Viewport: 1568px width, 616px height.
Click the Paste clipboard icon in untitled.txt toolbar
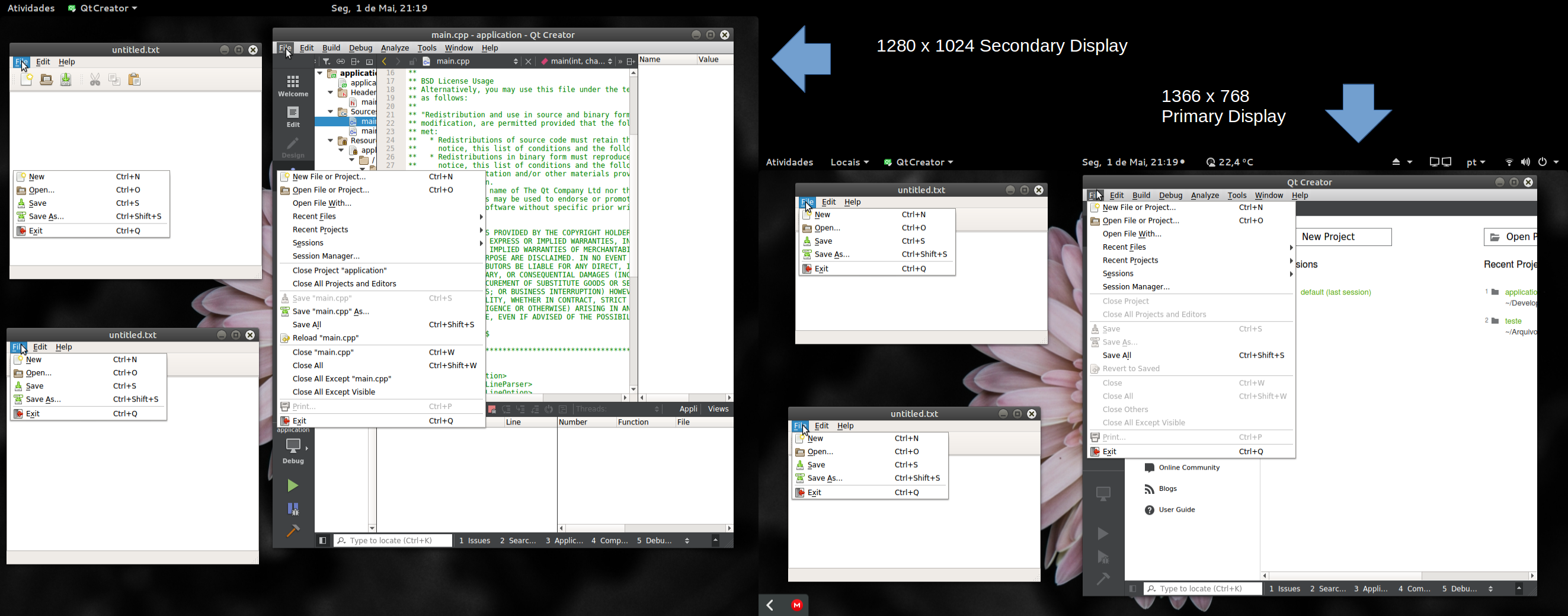click(x=135, y=79)
